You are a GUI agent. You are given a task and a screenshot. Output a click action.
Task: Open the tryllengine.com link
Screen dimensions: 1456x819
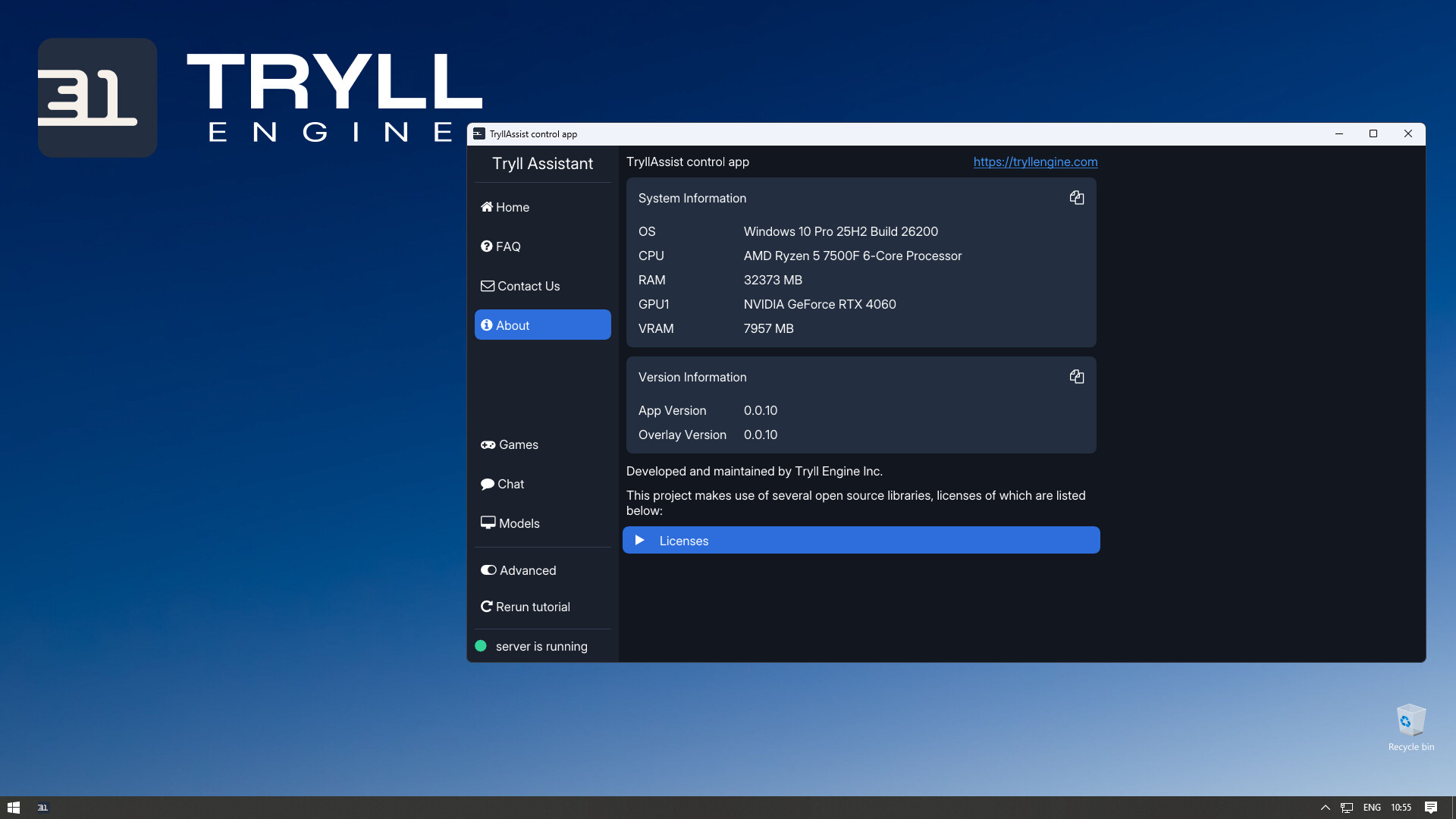[1035, 162]
